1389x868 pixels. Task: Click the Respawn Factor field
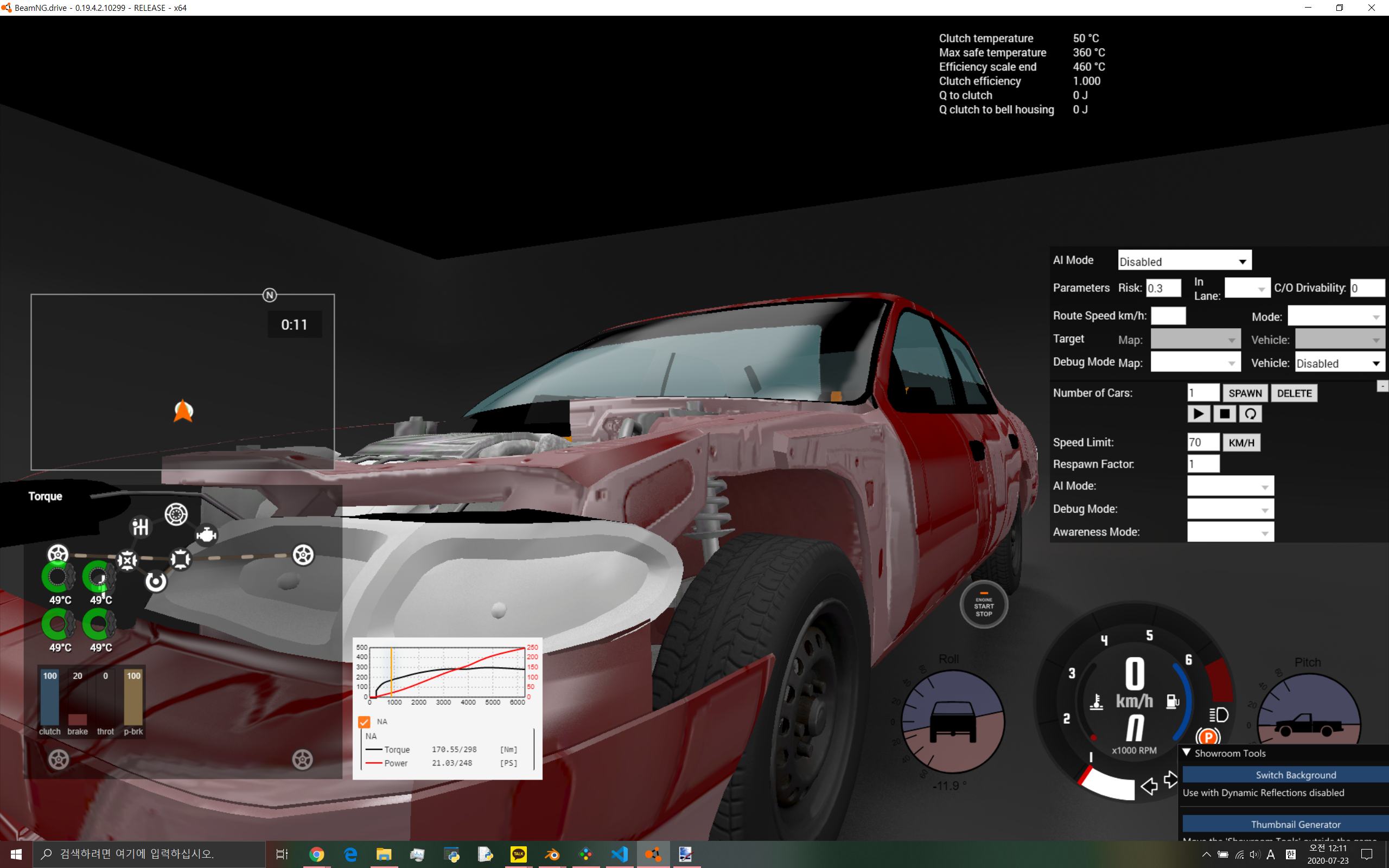[x=1203, y=464]
